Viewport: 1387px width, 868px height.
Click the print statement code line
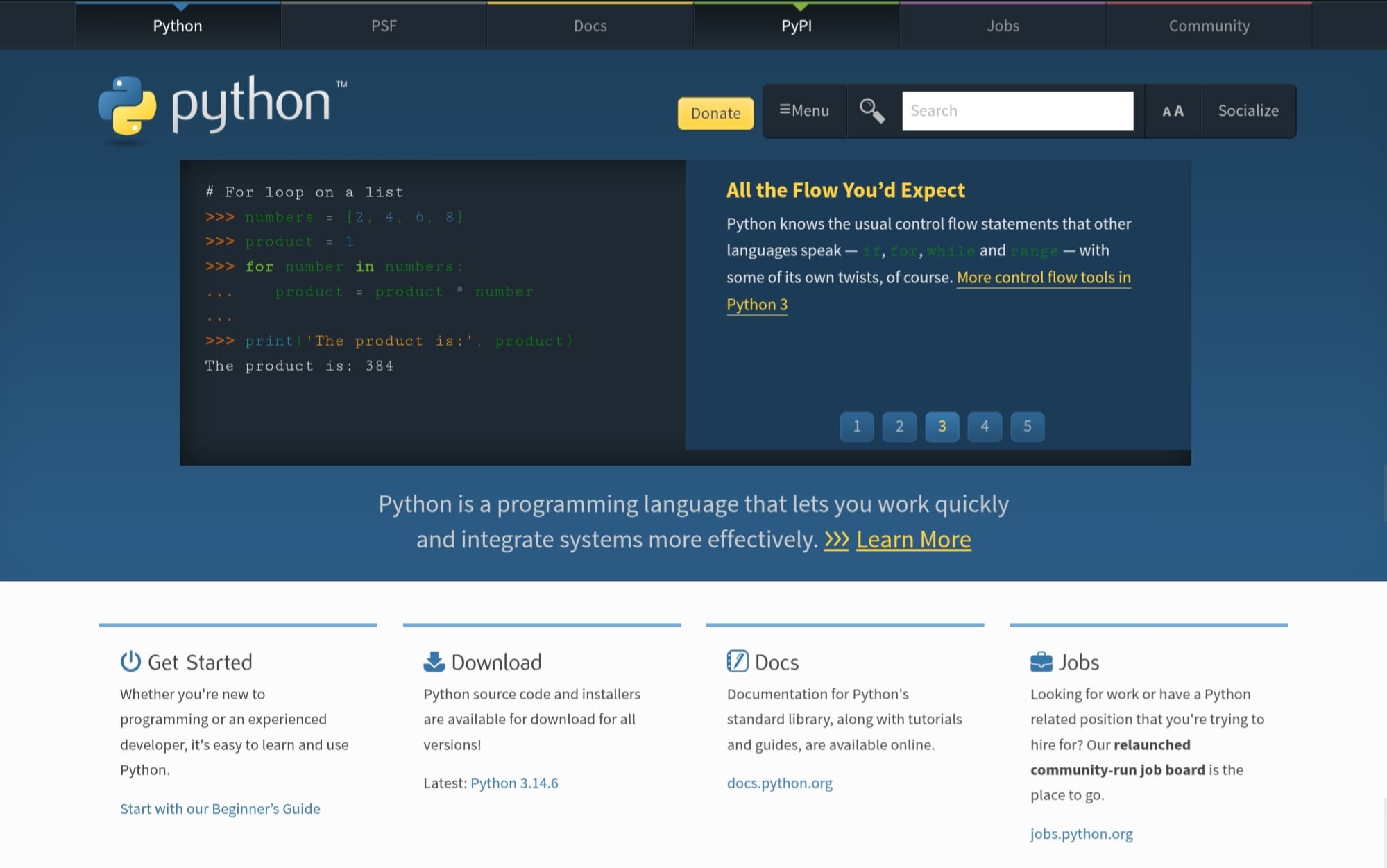(x=389, y=341)
